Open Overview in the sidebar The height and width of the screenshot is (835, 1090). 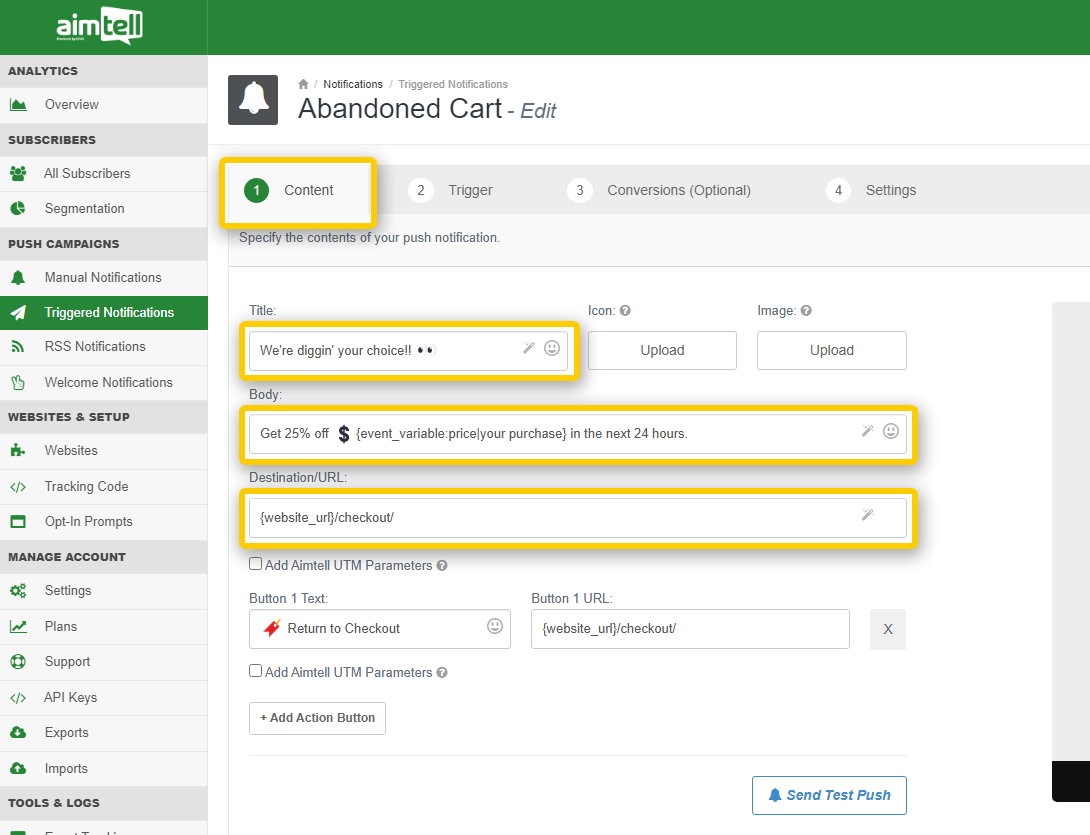pyautogui.click(x=104, y=105)
